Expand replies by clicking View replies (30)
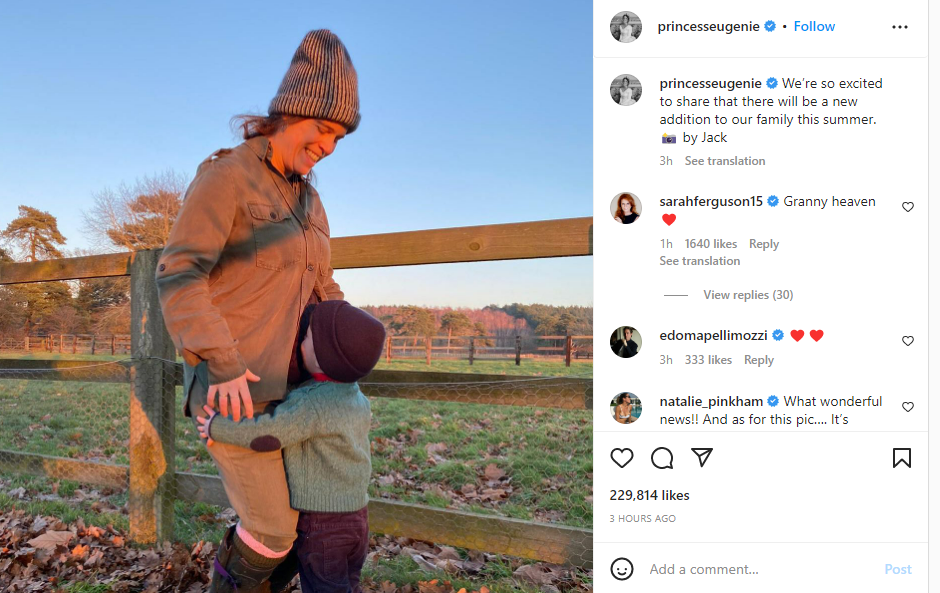Image resolution: width=940 pixels, height=593 pixels. [x=748, y=294]
